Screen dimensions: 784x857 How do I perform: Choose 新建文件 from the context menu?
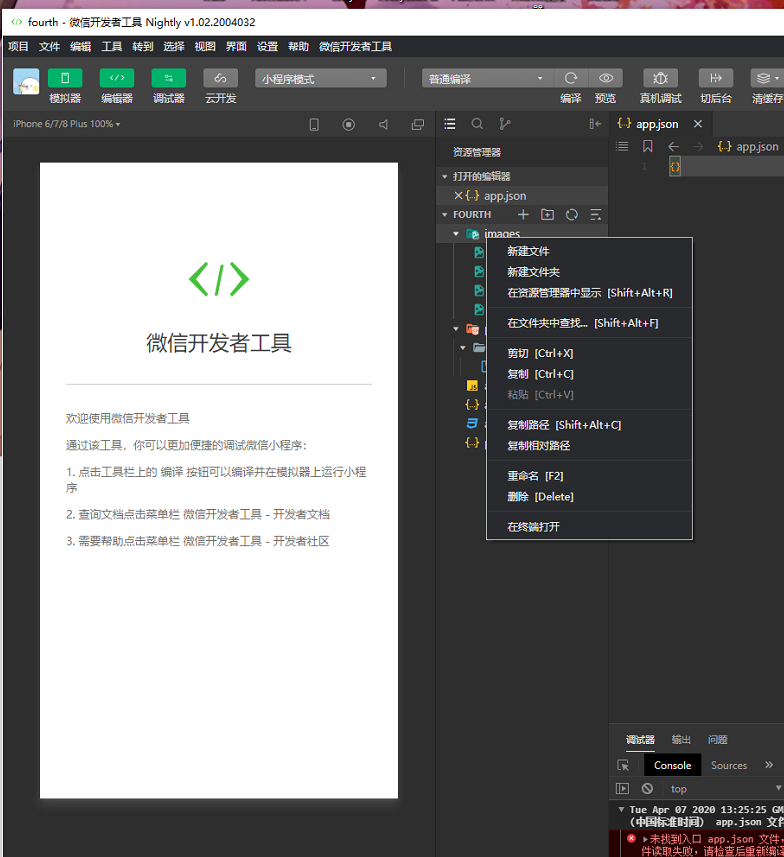click(589, 251)
